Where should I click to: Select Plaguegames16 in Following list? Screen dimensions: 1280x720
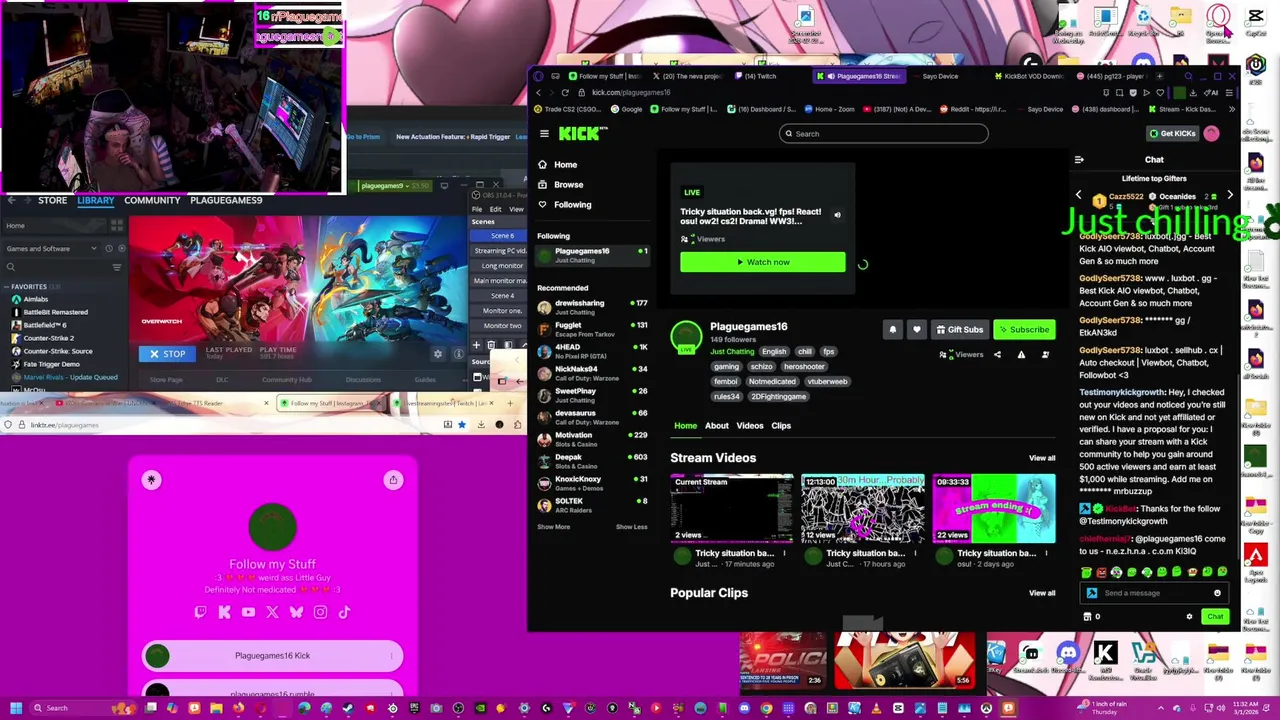pyautogui.click(x=590, y=255)
